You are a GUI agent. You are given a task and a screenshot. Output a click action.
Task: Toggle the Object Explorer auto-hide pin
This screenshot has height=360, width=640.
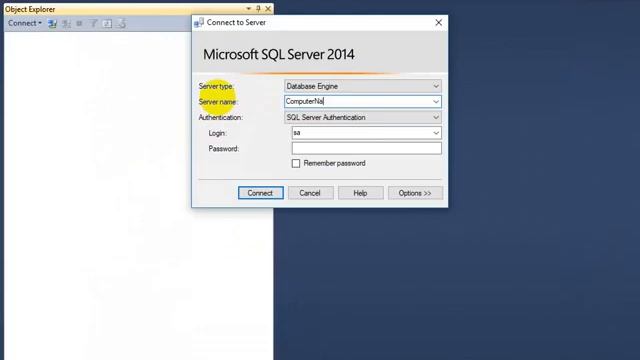pos(258,9)
